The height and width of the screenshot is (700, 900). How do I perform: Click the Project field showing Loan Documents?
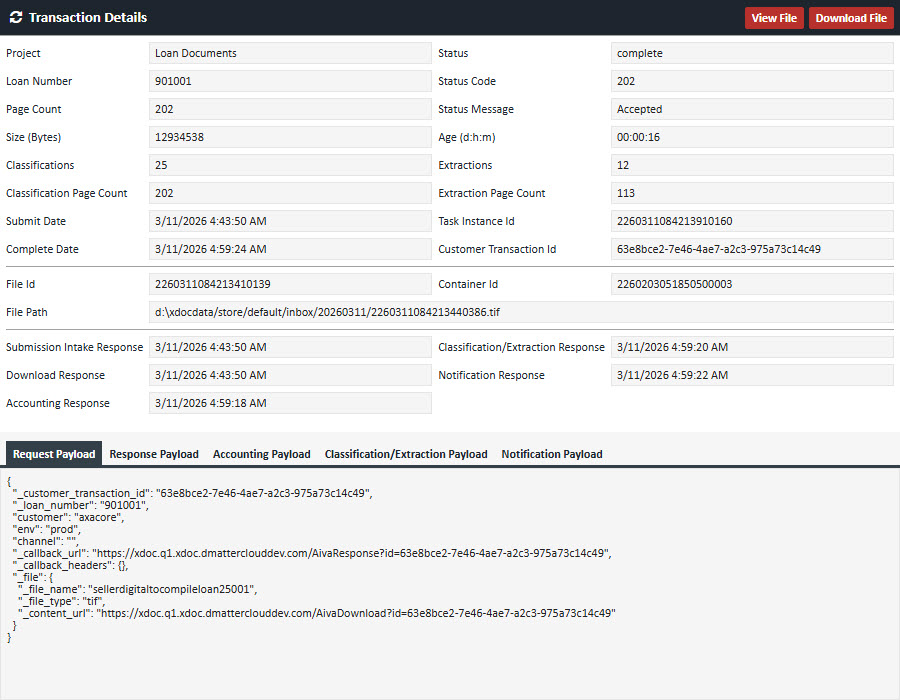tap(290, 53)
